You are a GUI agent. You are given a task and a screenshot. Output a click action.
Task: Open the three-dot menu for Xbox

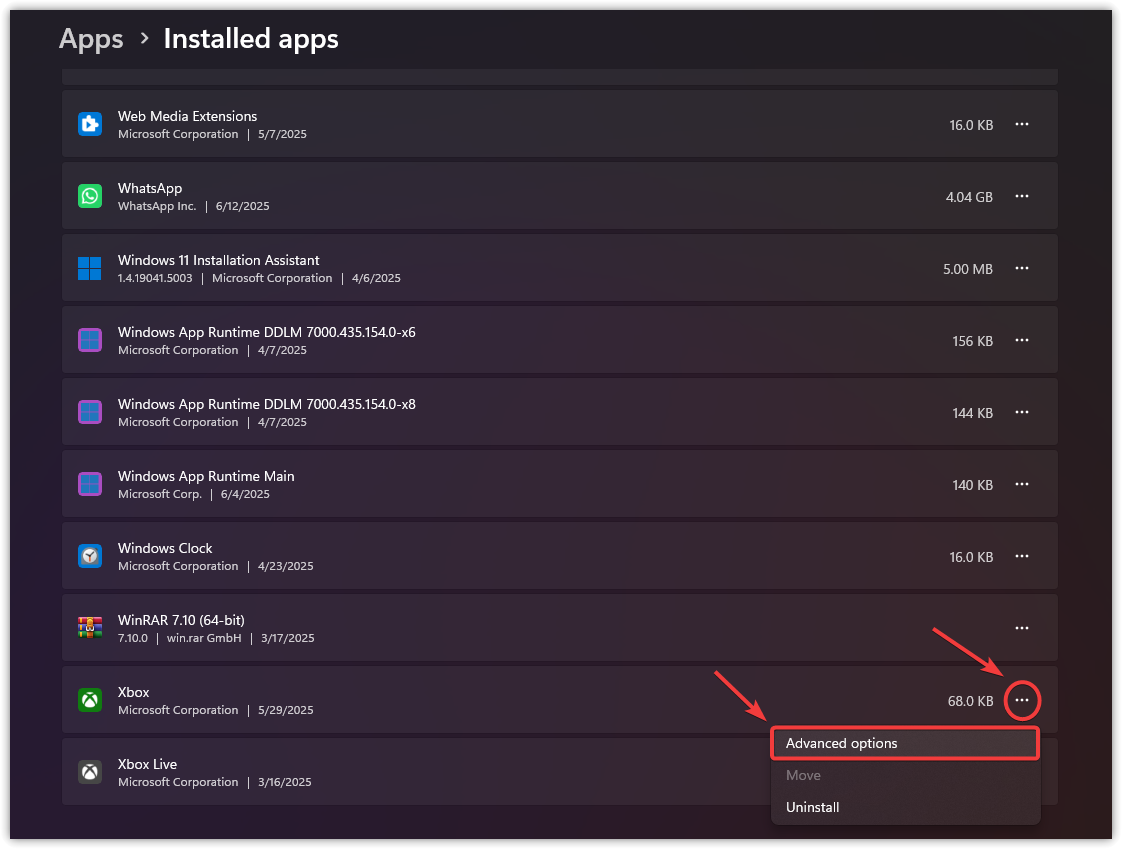pos(1021,700)
